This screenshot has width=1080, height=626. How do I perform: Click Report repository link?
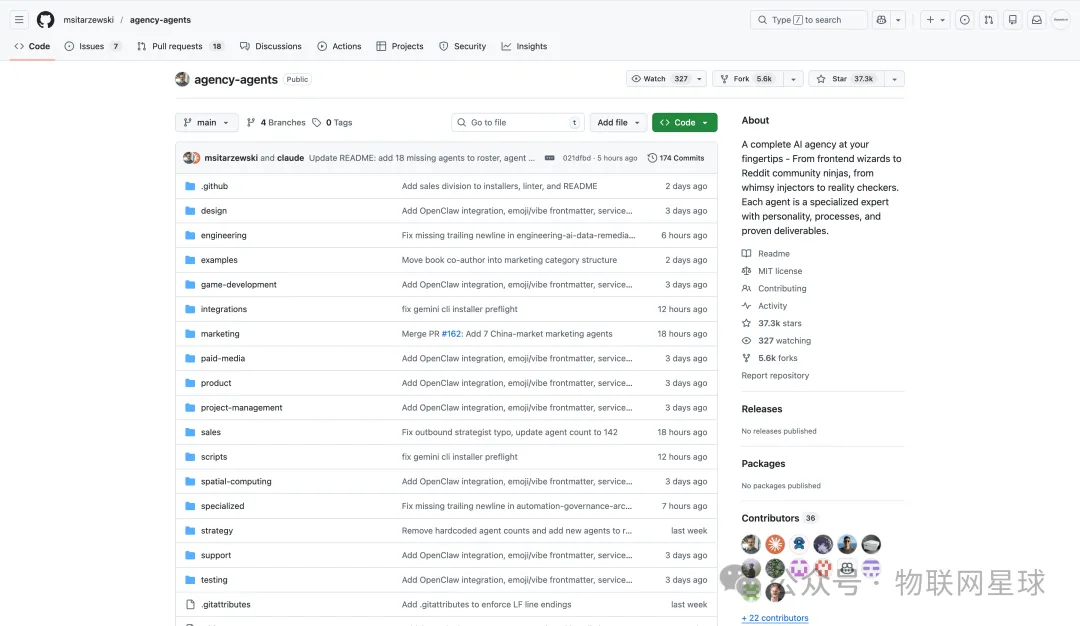[775, 375]
